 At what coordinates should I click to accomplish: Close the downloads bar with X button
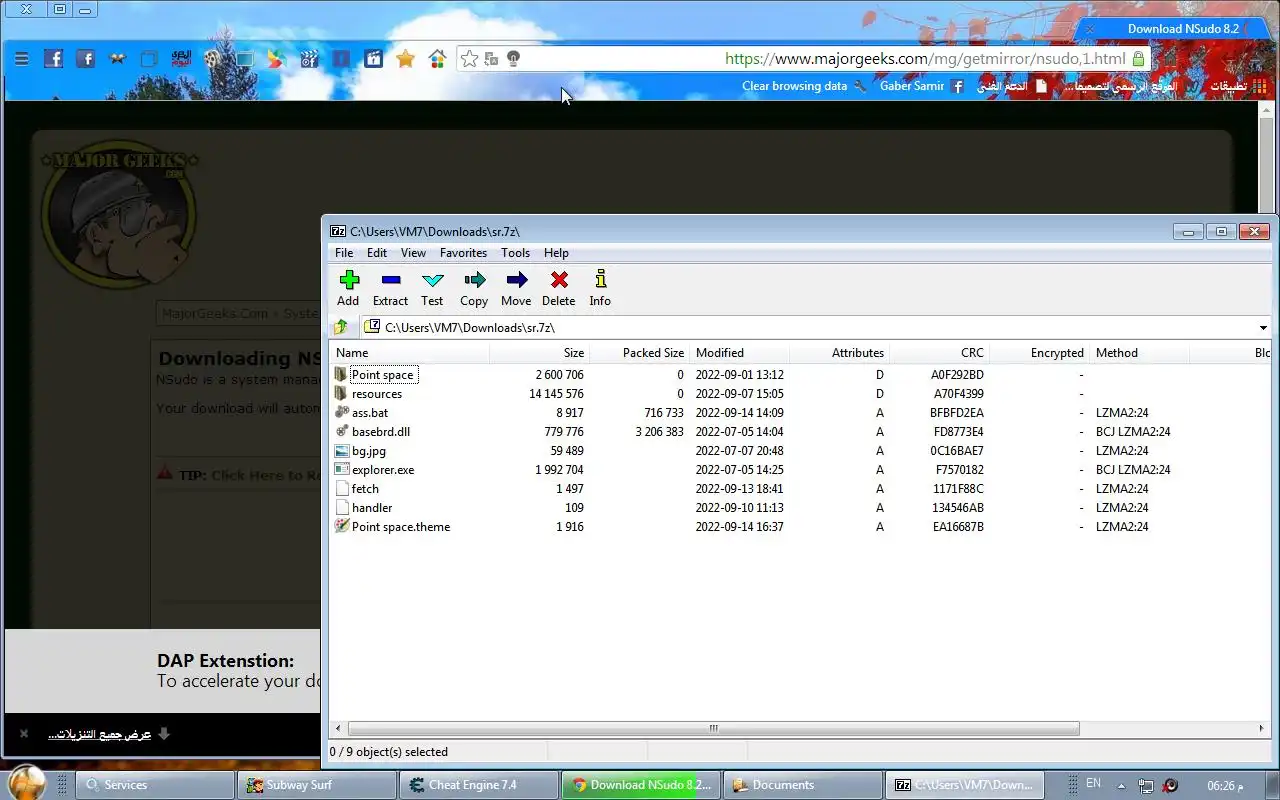coord(24,734)
